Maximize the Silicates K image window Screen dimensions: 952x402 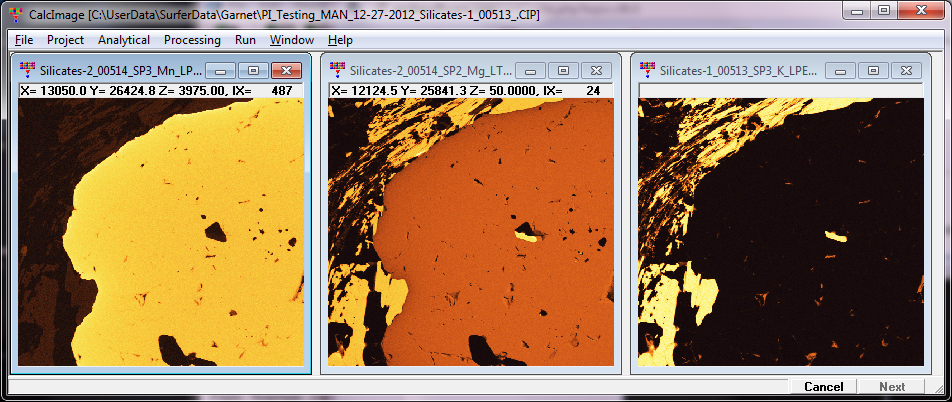click(x=874, y=70)
